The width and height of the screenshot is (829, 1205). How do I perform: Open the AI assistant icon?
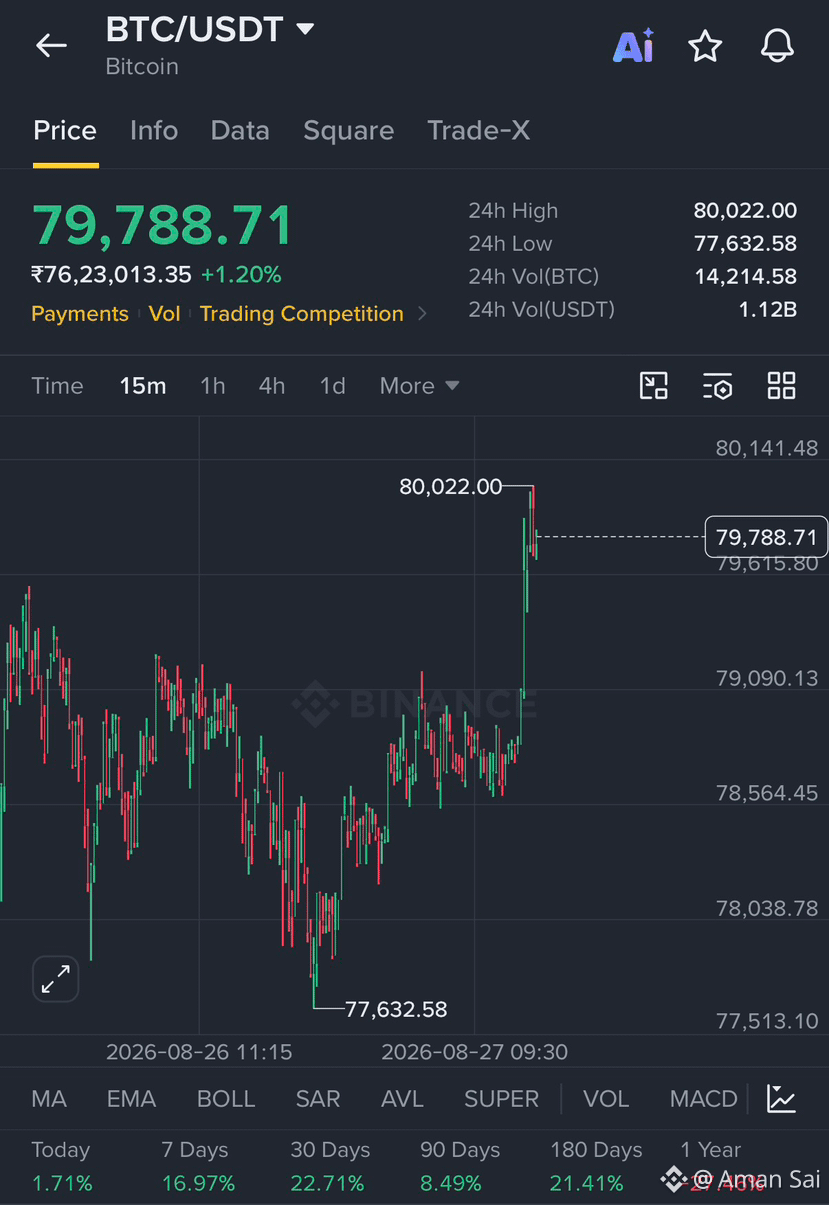(633, 45)
